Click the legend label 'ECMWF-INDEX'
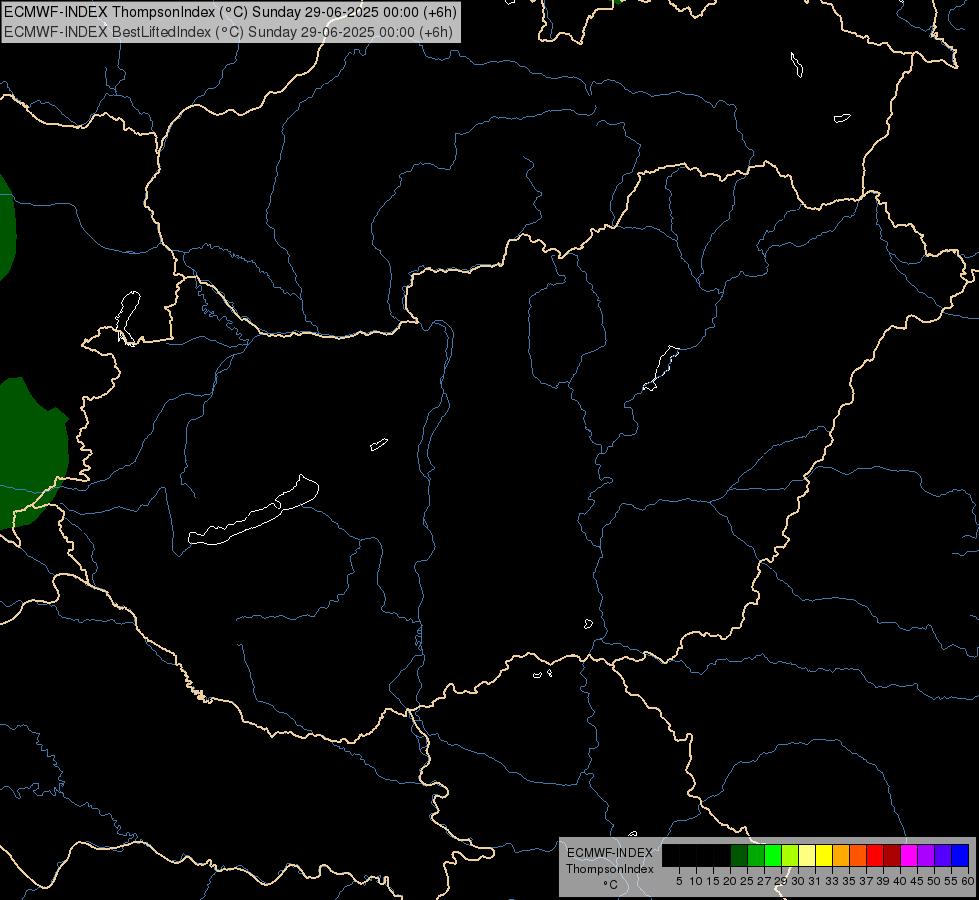Screen dimensions: 979x900 click(610, 853)
